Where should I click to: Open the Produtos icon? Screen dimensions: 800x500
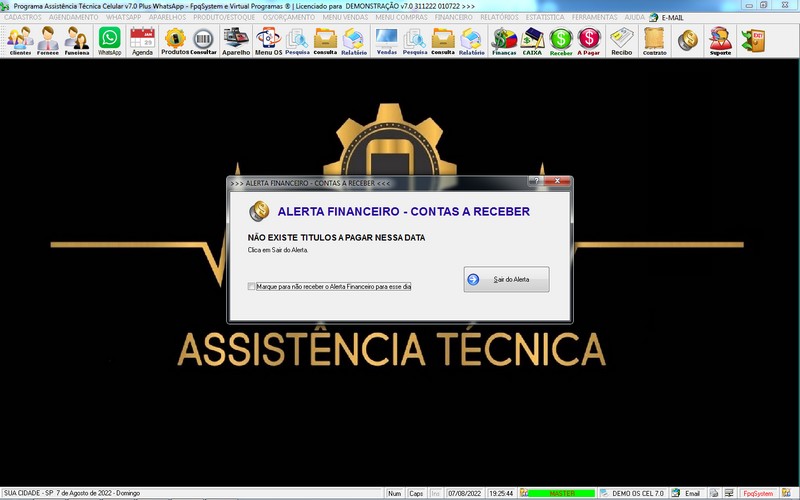[x=175, y=41]
